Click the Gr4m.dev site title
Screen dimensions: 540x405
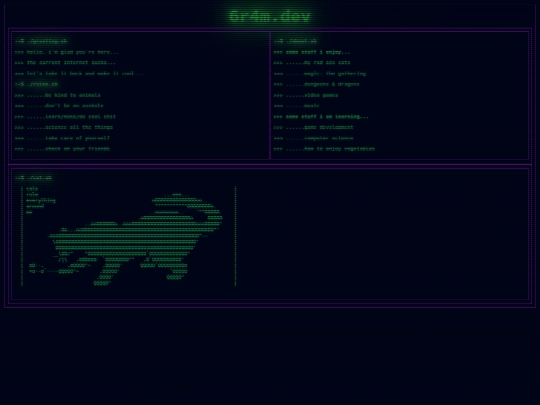270,16
